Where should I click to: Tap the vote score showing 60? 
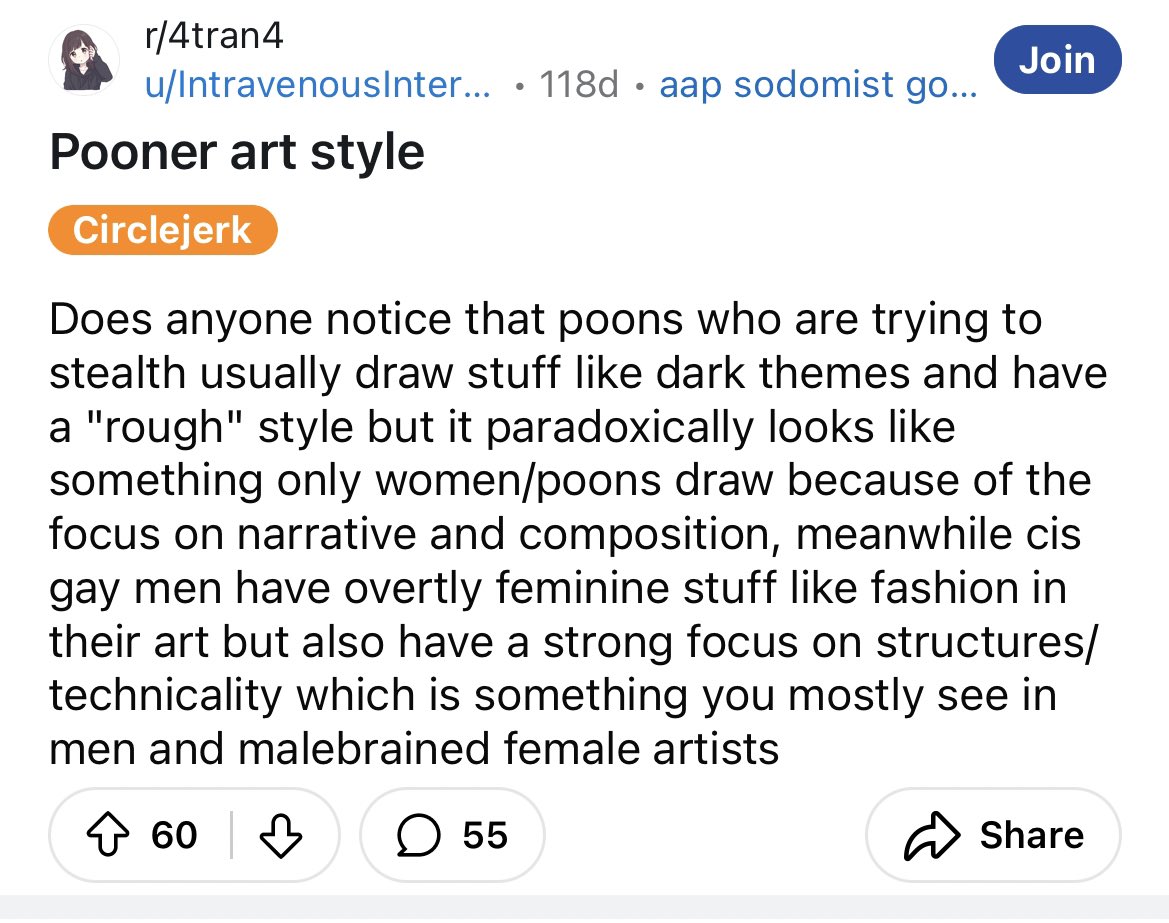(174, 835)
